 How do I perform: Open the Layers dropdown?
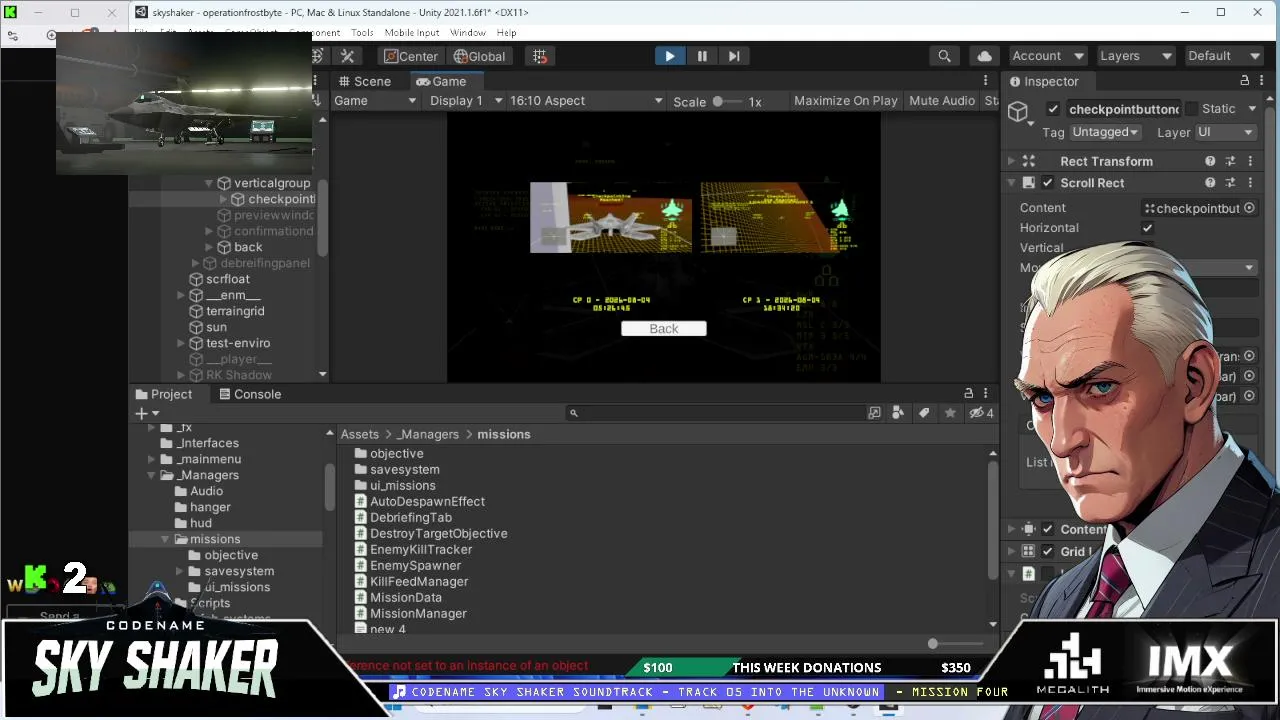[1135, 56]
